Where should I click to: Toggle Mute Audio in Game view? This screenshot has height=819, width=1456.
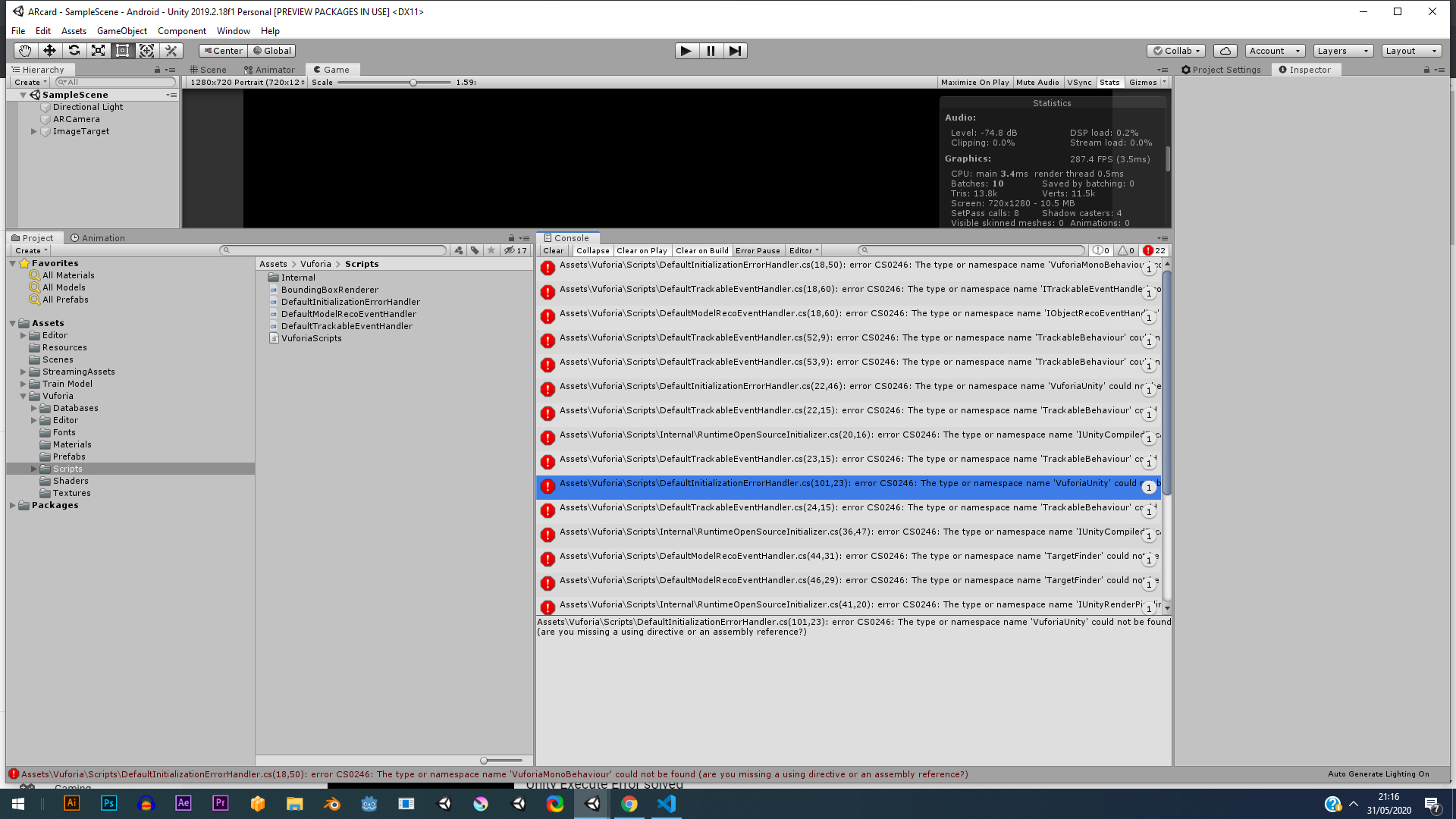[1037, 82]
